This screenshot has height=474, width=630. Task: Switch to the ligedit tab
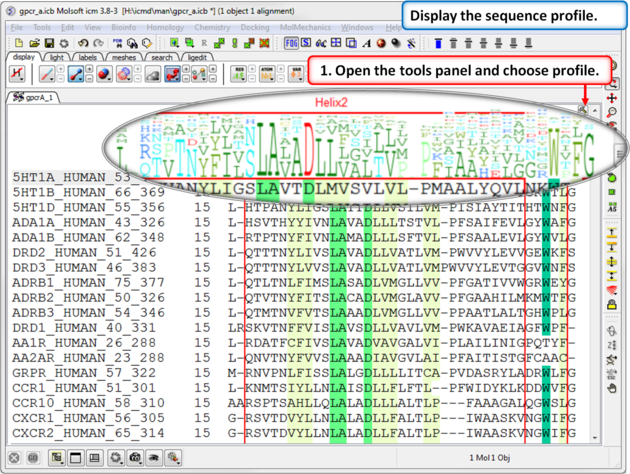point(198,57)
